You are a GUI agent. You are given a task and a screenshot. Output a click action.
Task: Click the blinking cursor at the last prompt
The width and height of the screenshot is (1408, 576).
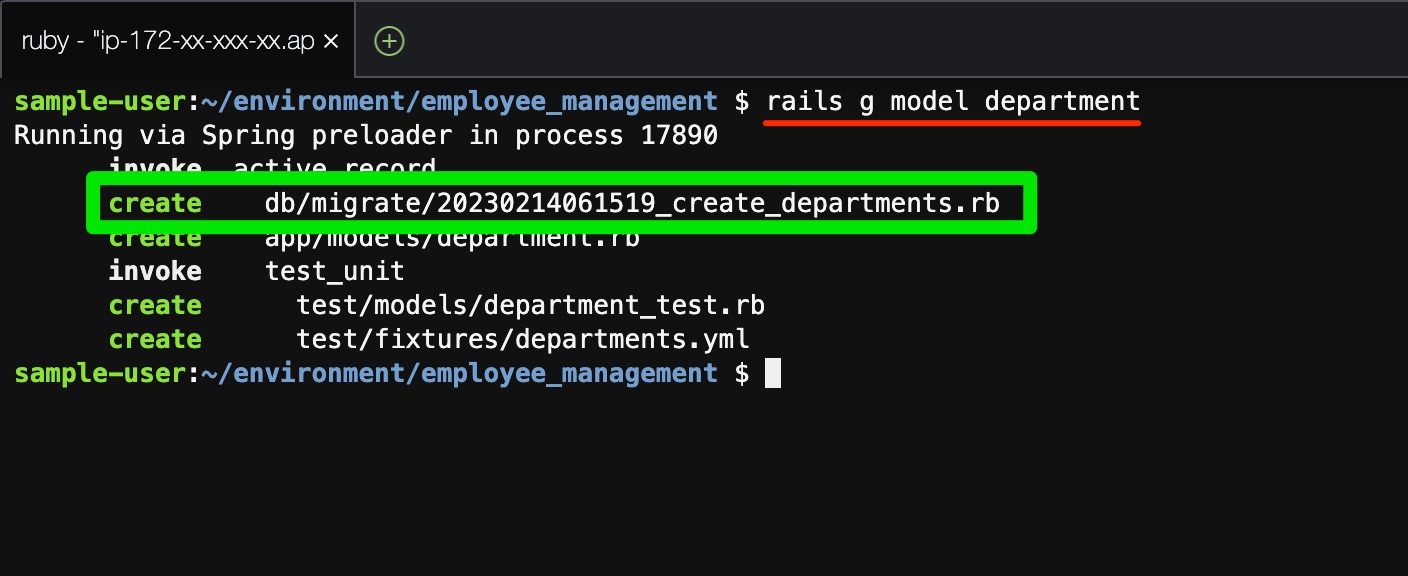pos(772,374)
